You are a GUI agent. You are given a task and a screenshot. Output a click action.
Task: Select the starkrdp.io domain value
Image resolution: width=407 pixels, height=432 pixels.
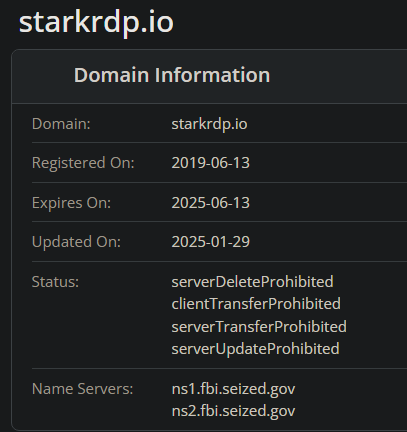(x=209, y=124)
